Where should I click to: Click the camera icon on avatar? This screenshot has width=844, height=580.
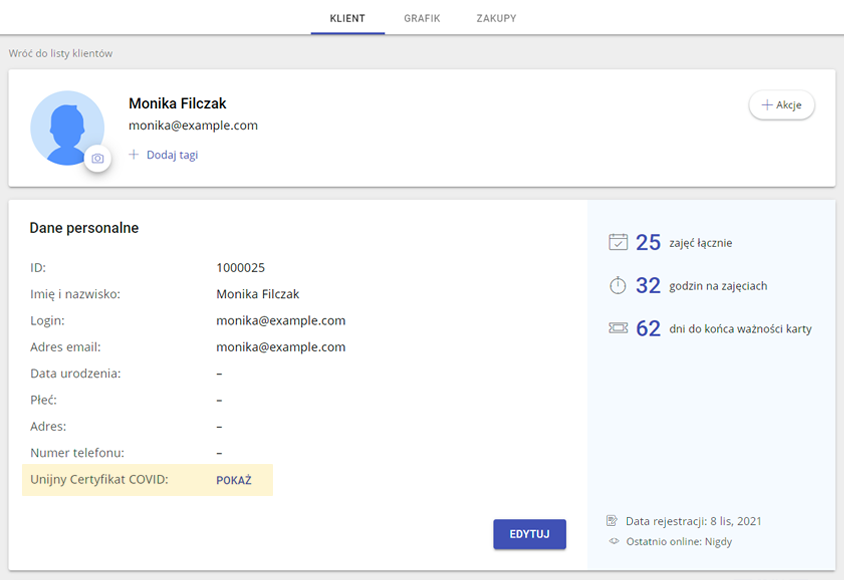tap(97, 159)
